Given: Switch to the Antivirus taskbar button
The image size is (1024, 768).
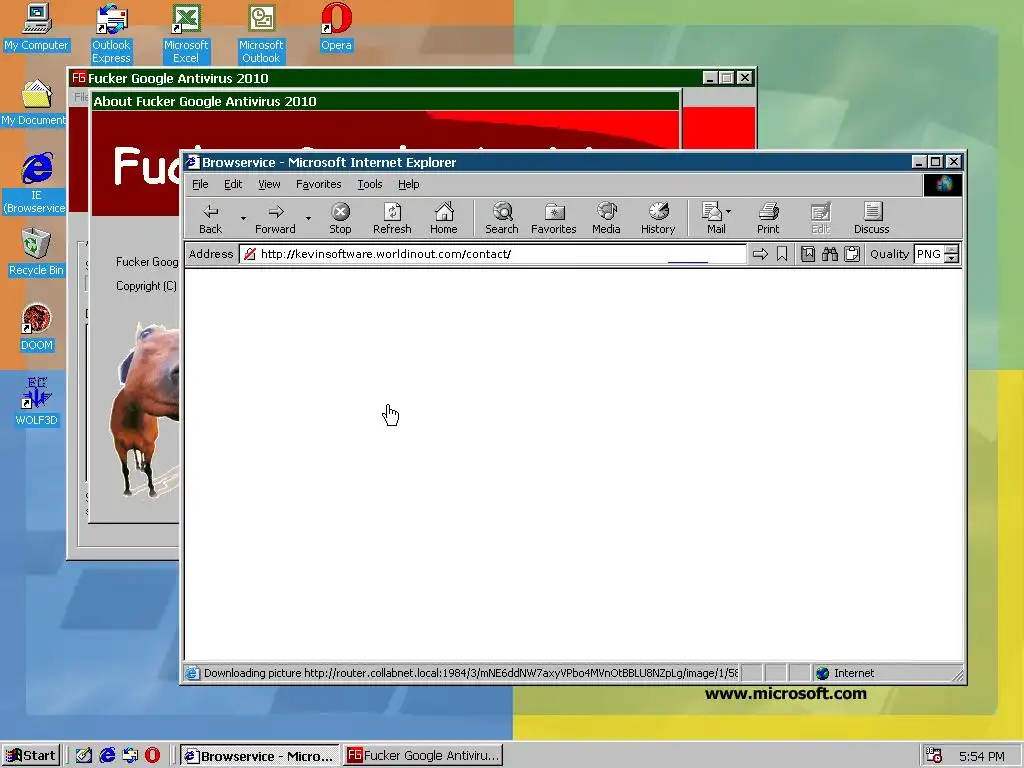Looking at the screenshot, I should click(423, 756).
